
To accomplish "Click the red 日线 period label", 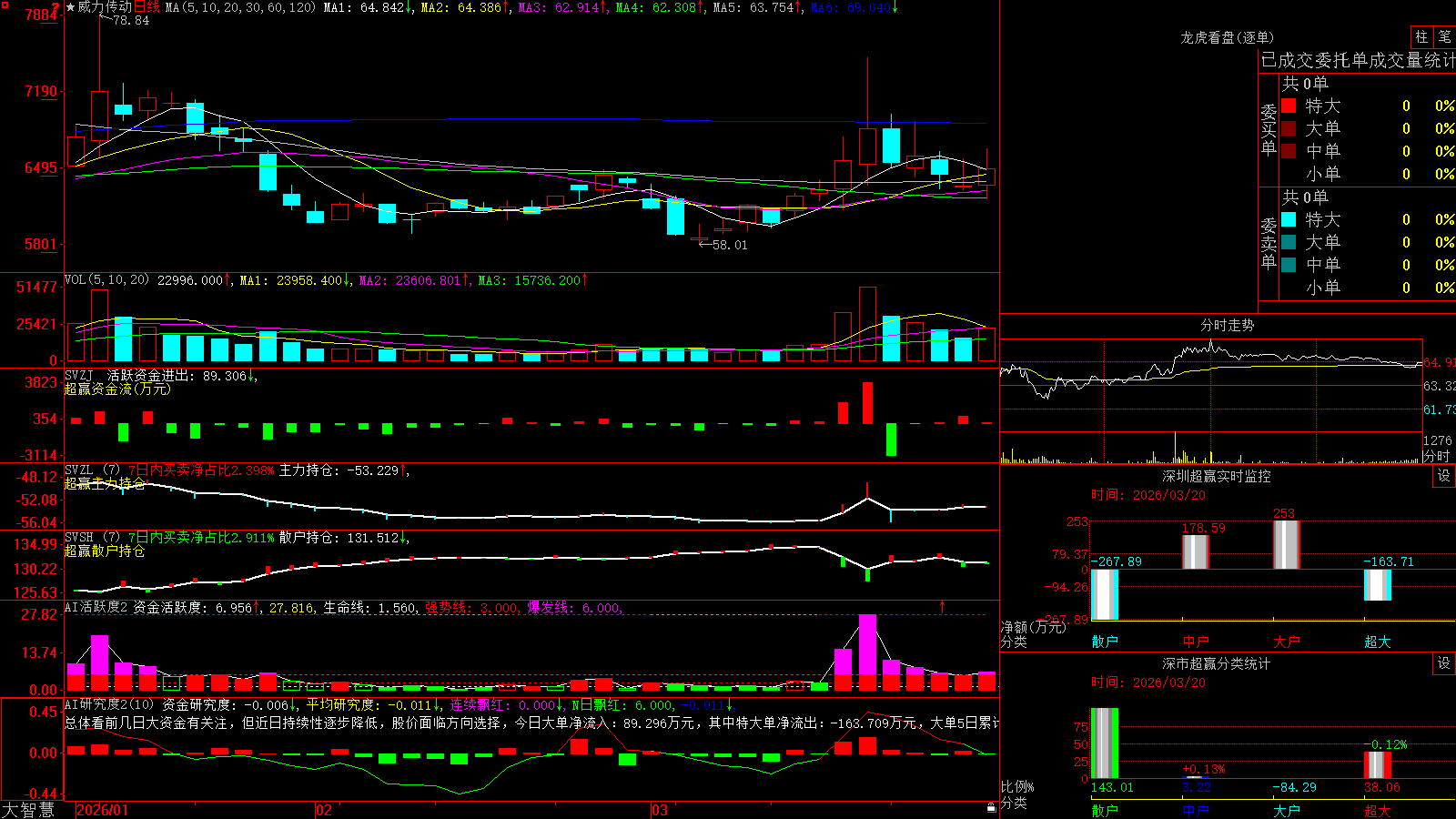I will pos(147,7).
